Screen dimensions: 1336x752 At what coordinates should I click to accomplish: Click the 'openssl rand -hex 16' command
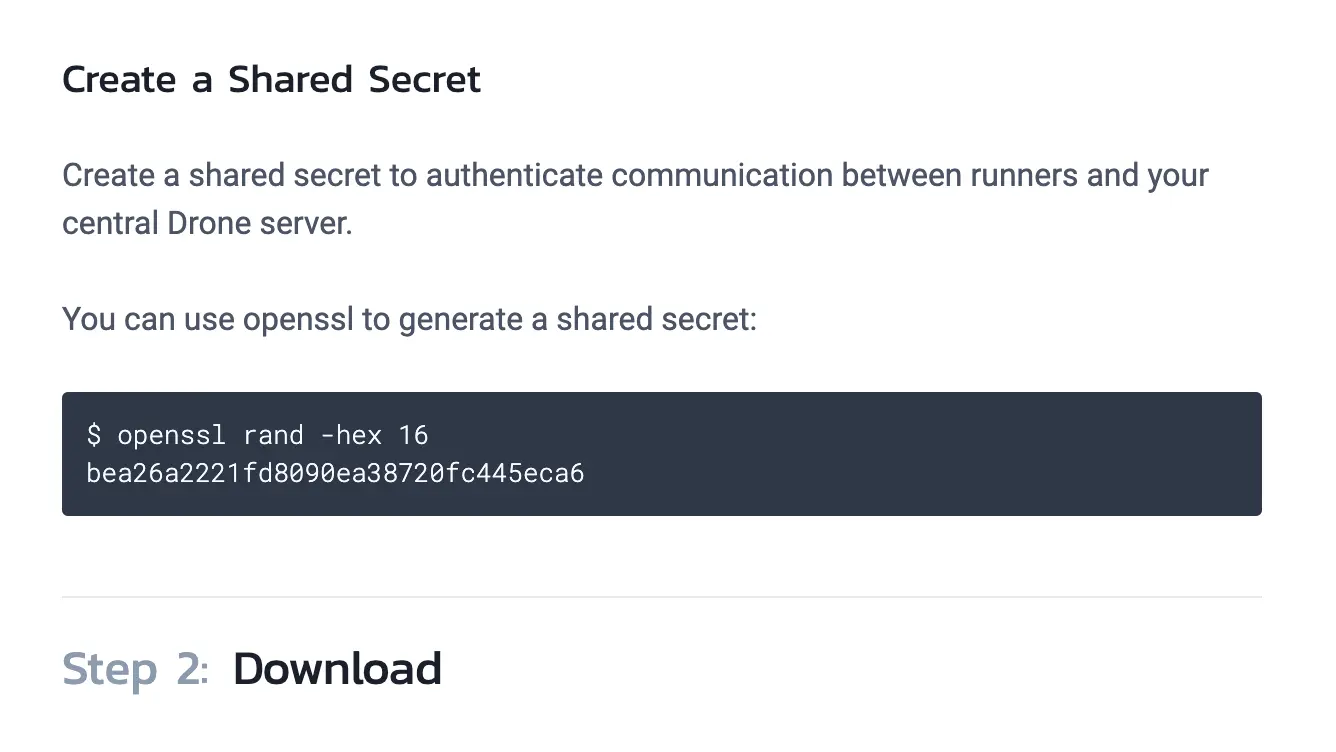click(x=272, y=435)
